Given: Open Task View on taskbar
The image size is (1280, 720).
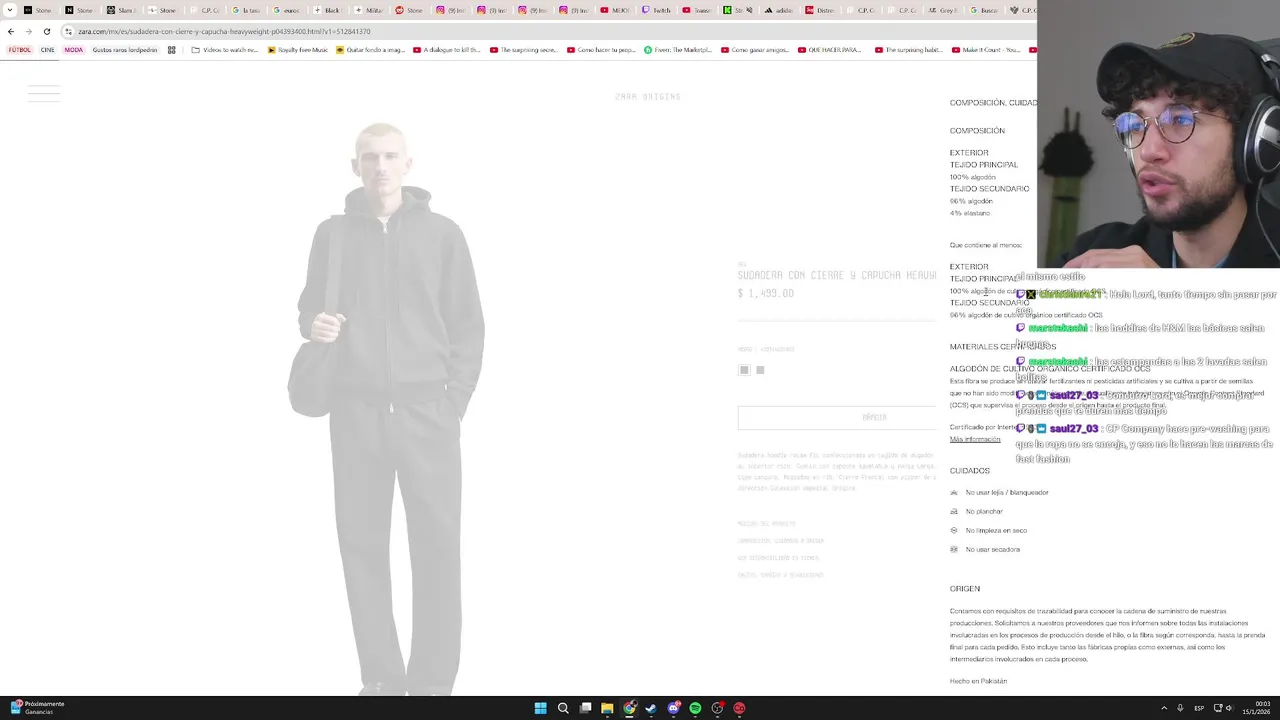Looking at the screenshot, I should pos(585,708).
